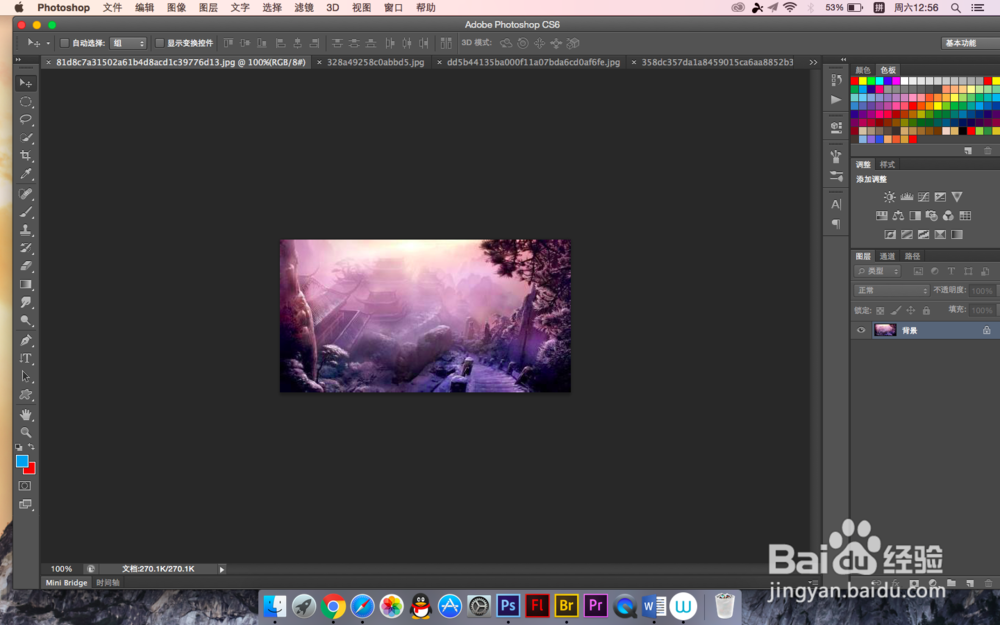Screen dimensions: 1000x625
Task: Expand the status bar info arrow
Action: [222, 570]
